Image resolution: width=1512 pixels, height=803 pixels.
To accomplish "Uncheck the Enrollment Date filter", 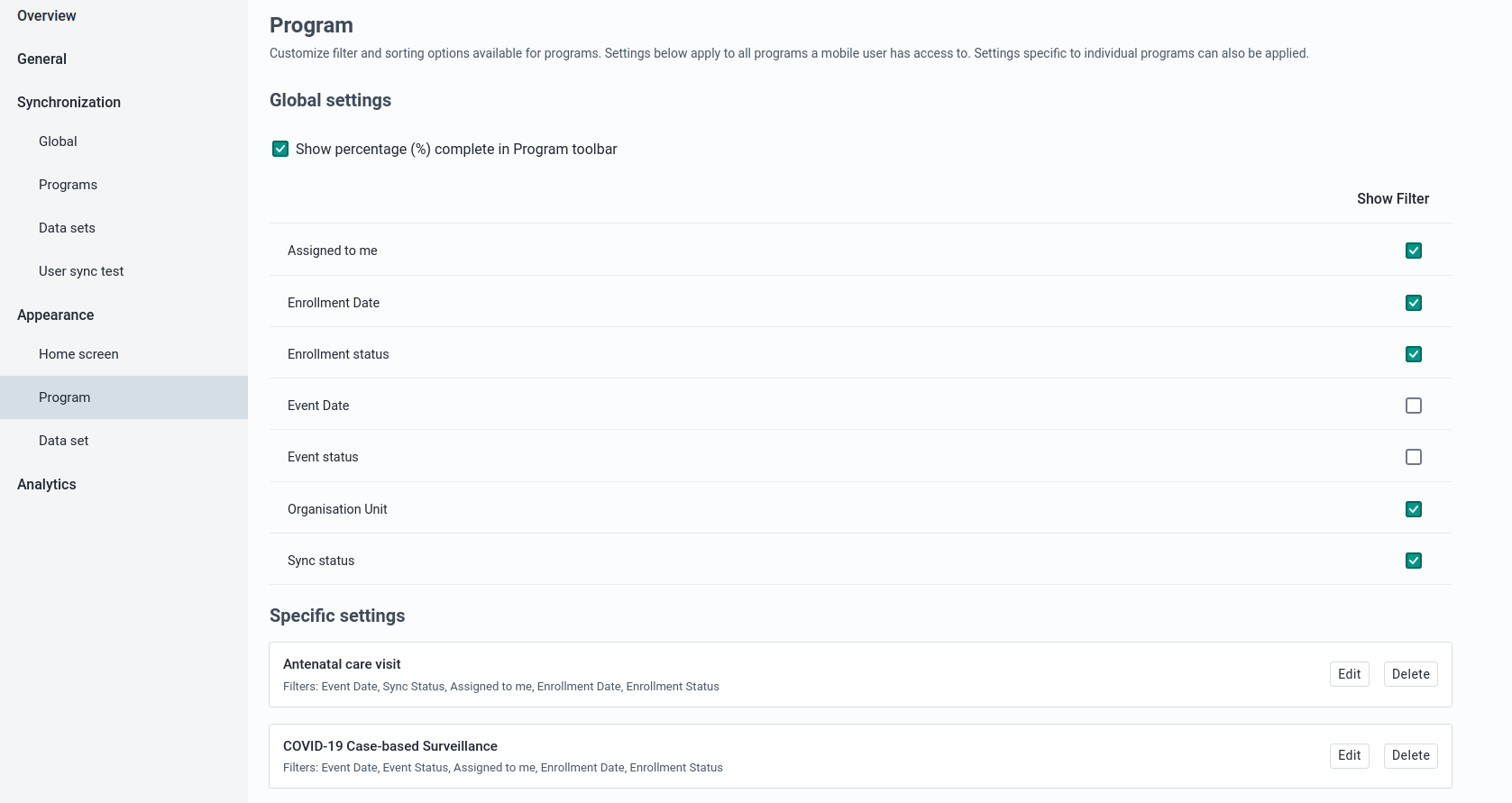I will coord(1413,303).
